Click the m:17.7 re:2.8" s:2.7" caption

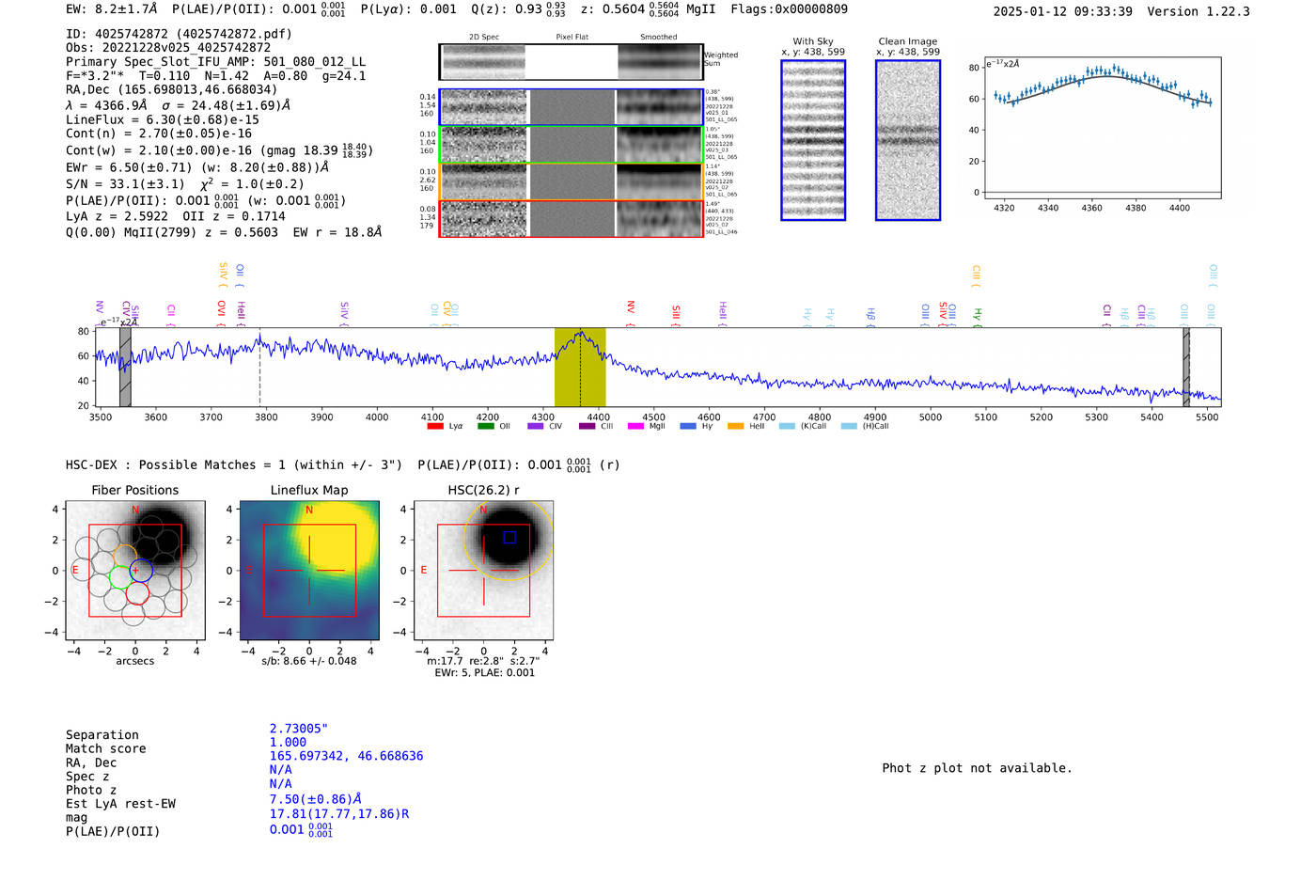pyautogui.click(x=483, y=661)
